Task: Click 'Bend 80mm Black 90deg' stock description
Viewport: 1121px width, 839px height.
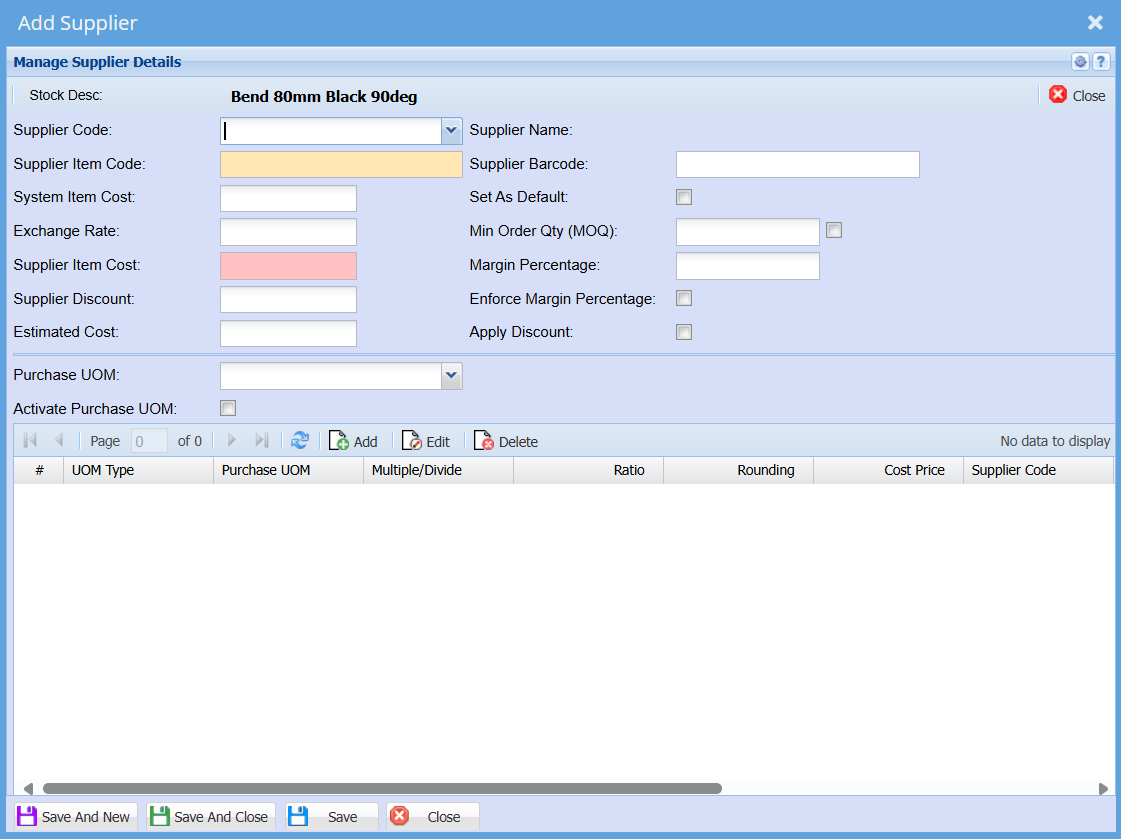Action: click(324, 96)
